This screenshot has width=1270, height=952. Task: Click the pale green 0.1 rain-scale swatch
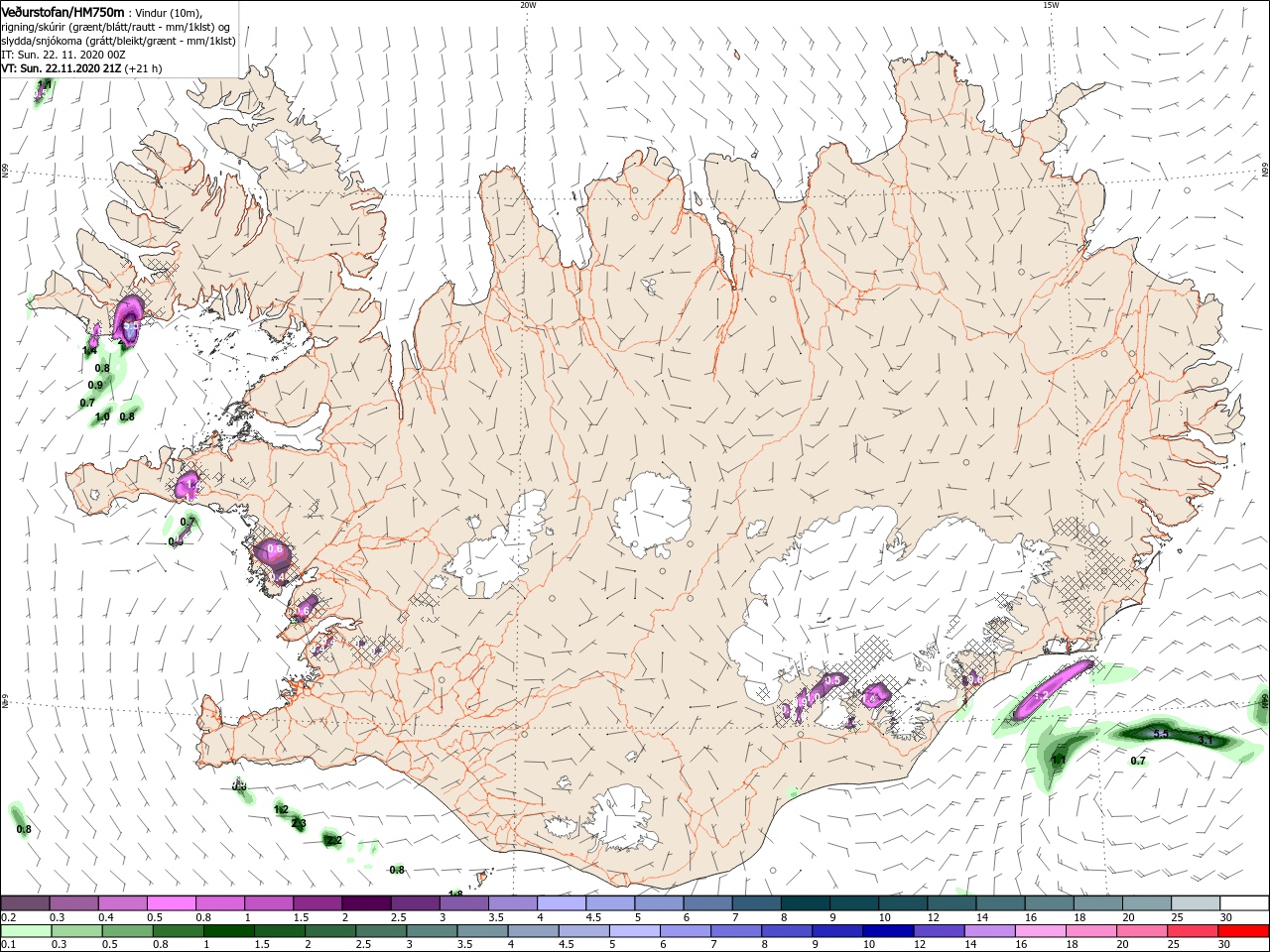pyautogui.click(x=26, y=931)
